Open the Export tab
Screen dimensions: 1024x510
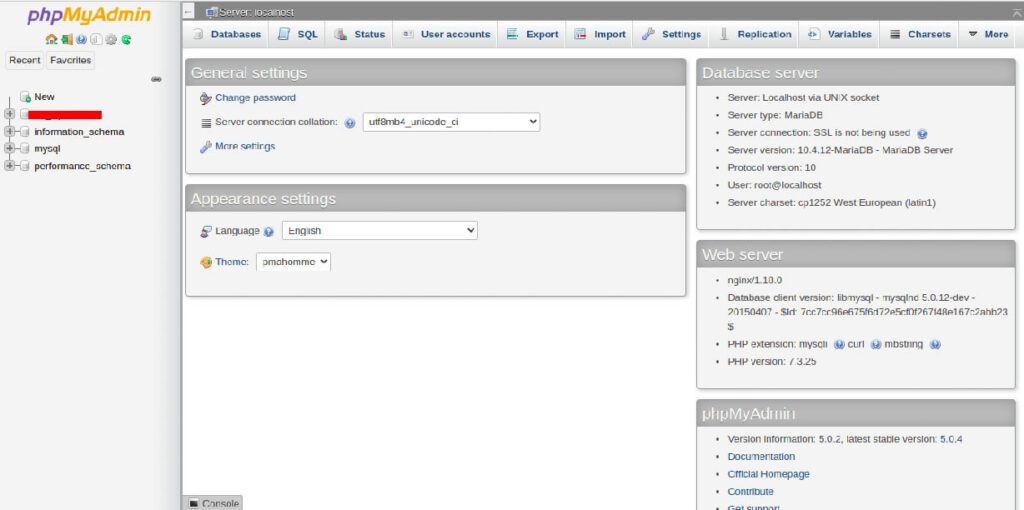[x=532, y=34]
